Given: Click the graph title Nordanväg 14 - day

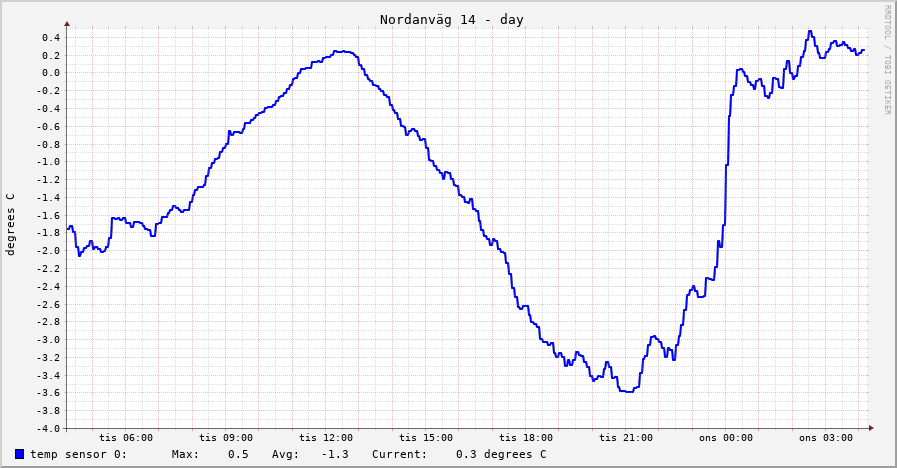Looking at the screenshot, I should pyautogui.click(x=451, y=20).
